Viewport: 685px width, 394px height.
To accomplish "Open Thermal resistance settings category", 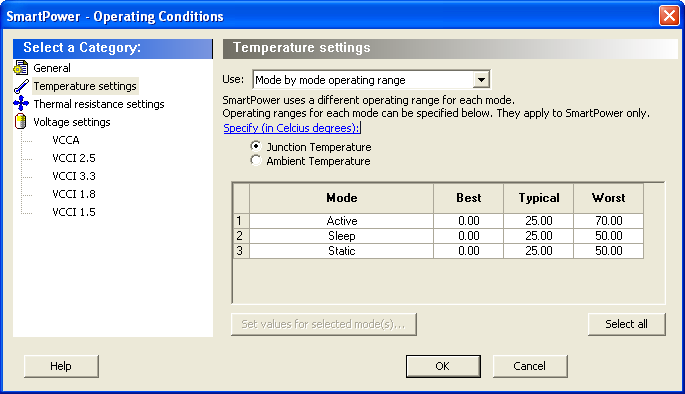I will 99,104.
